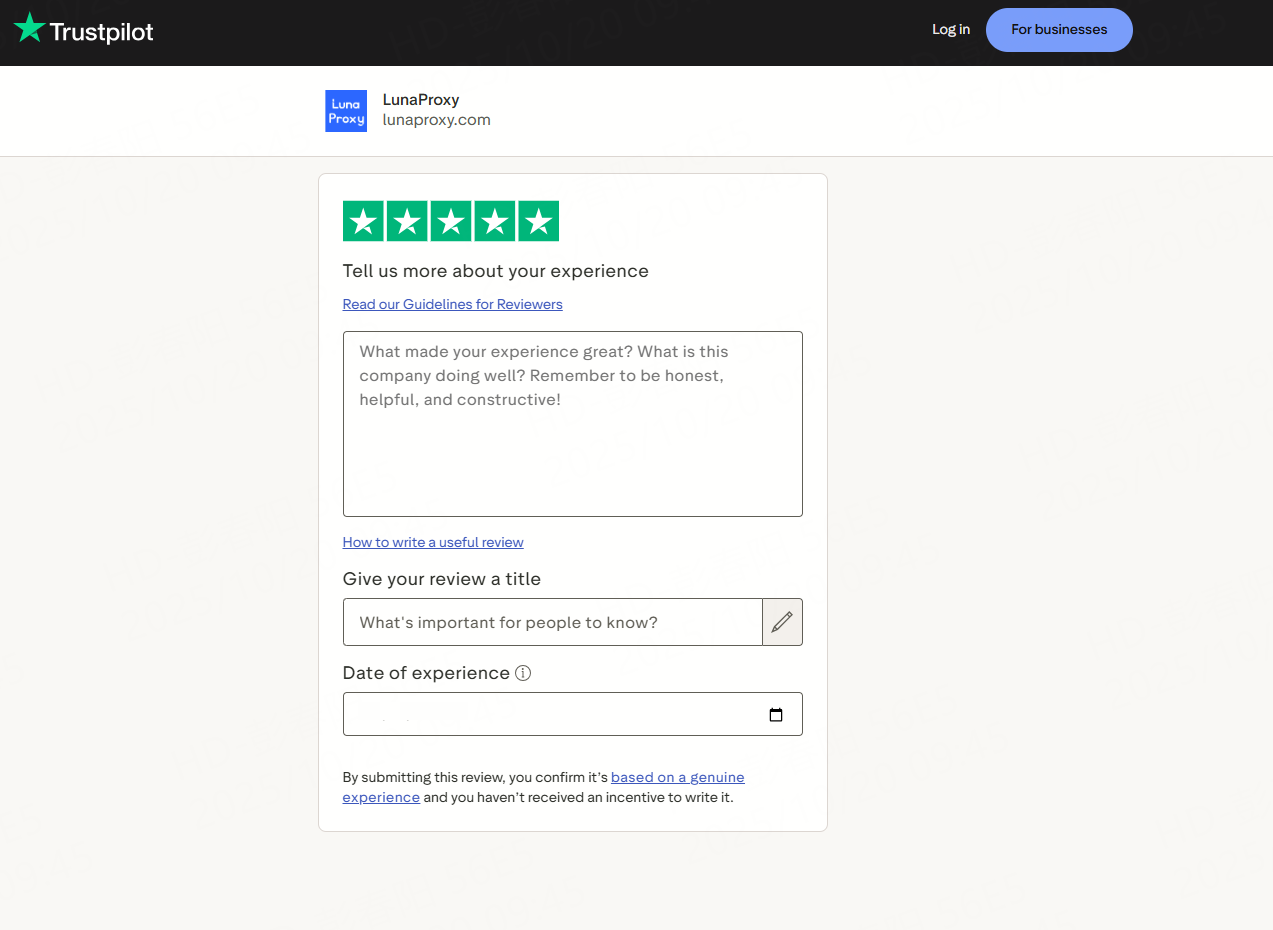Click the review title input field

(x=552, y=622)
